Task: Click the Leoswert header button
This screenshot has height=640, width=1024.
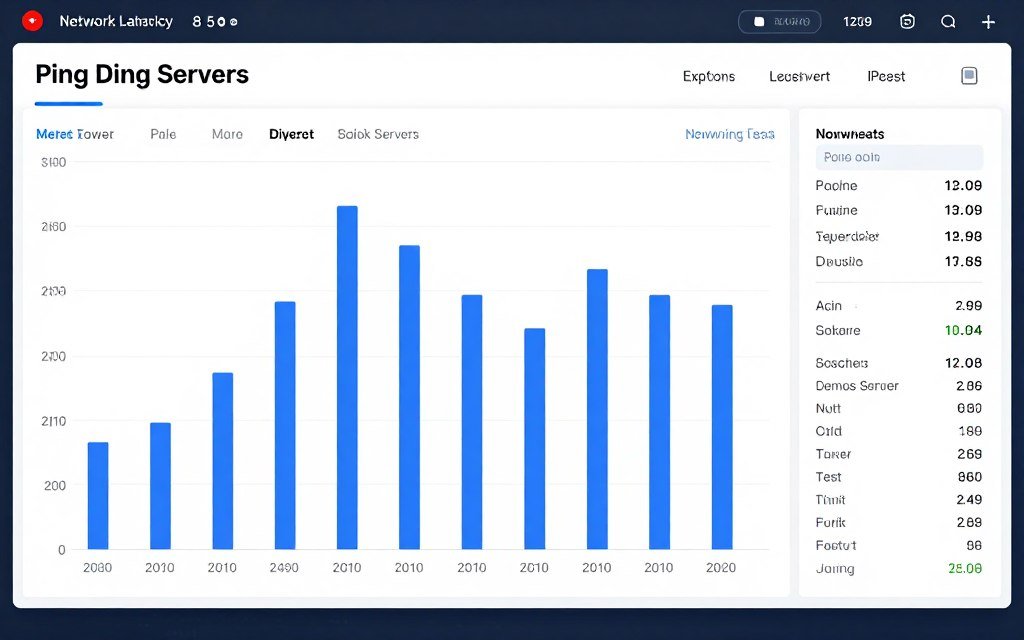Action: pyautogui.click(x=799, y=76)
